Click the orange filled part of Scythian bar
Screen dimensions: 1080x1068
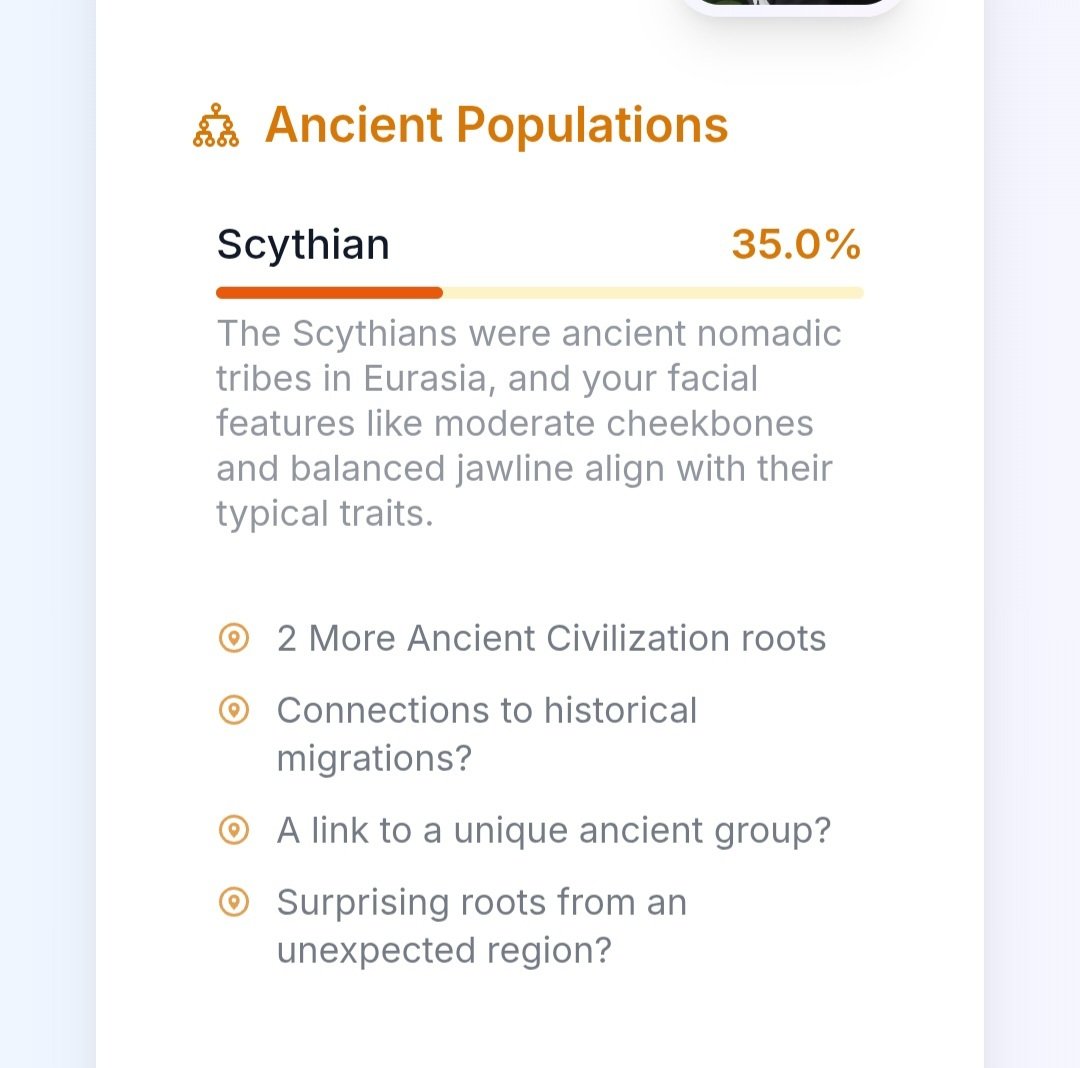click(x=329, y=293)
